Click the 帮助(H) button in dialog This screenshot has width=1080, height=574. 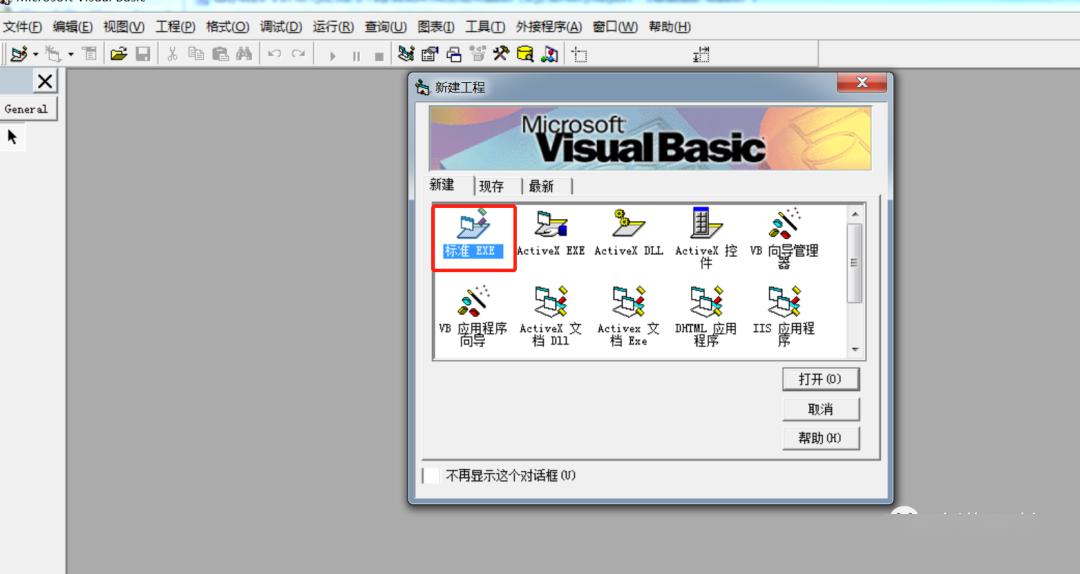tap(820, 438)
